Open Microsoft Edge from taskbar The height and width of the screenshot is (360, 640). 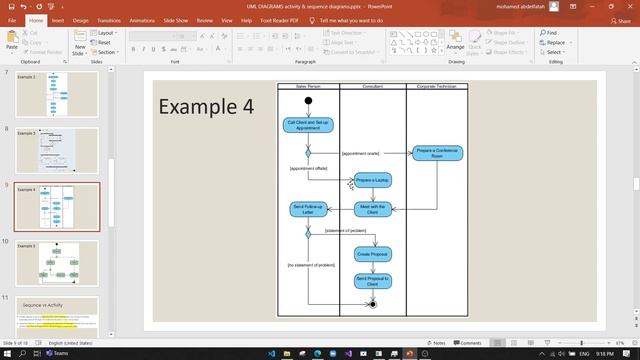click(318, 353)
